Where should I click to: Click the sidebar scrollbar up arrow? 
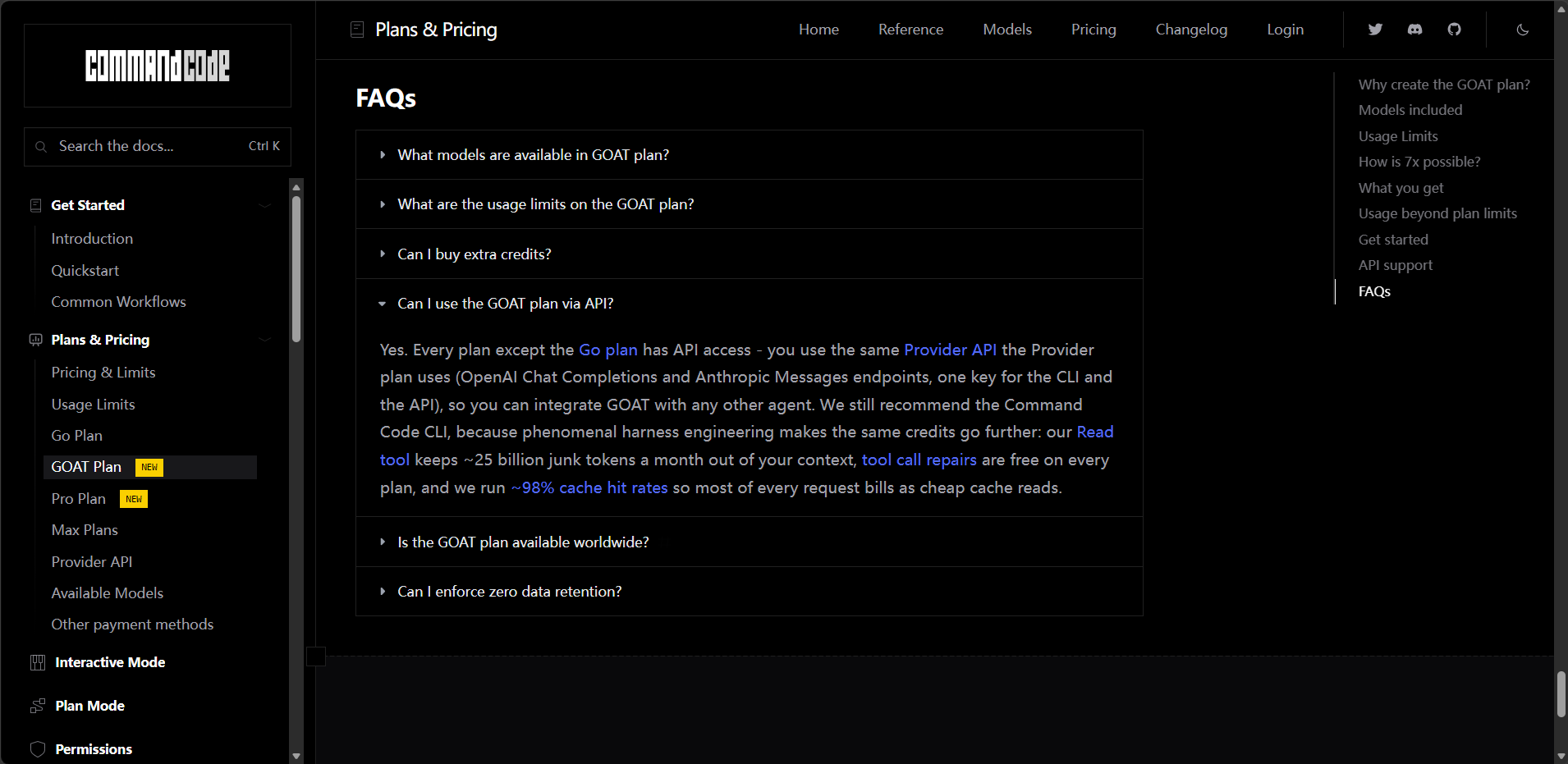(x=296, y=186)
